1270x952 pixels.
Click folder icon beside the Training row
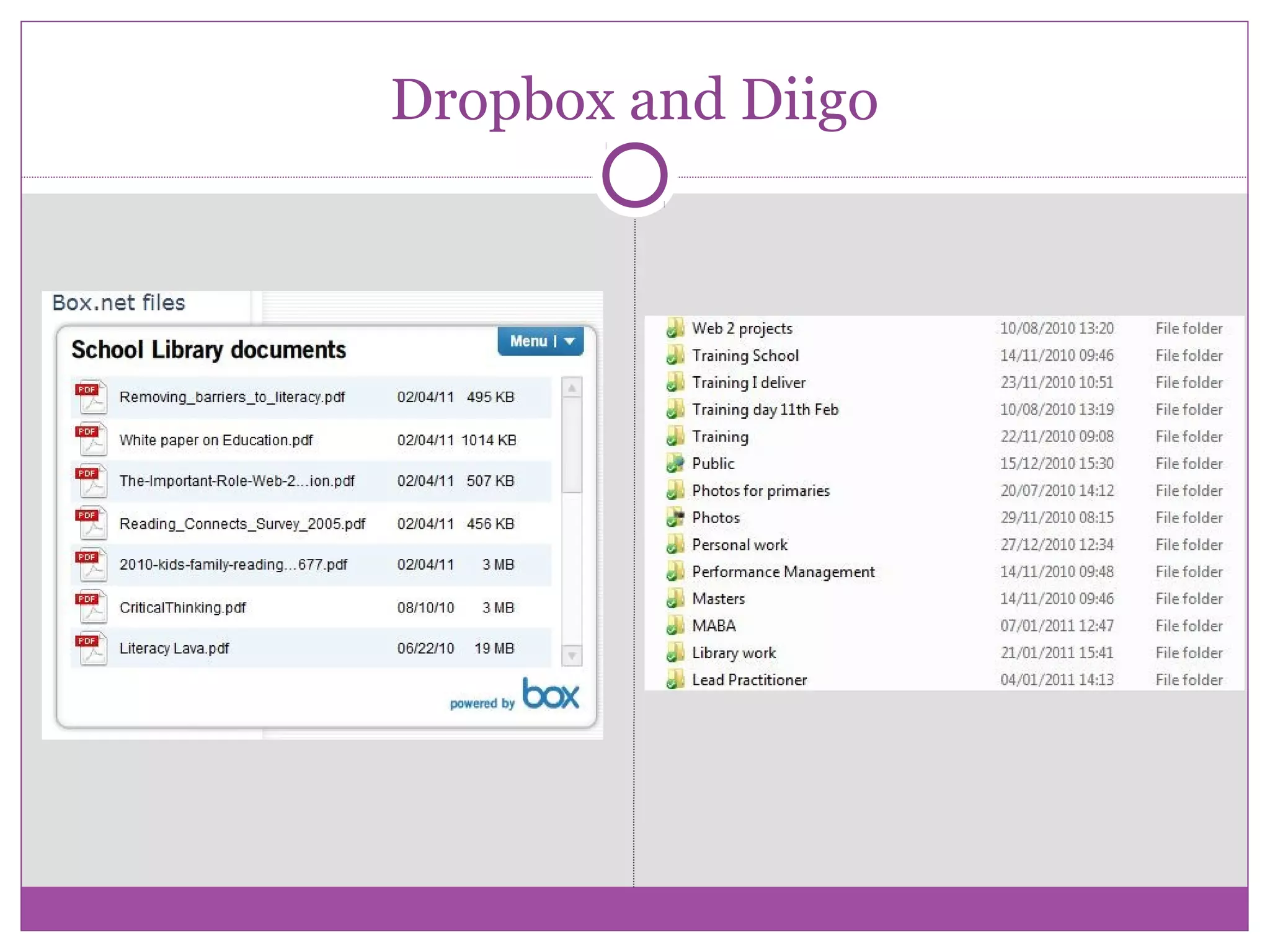(675, 436)
